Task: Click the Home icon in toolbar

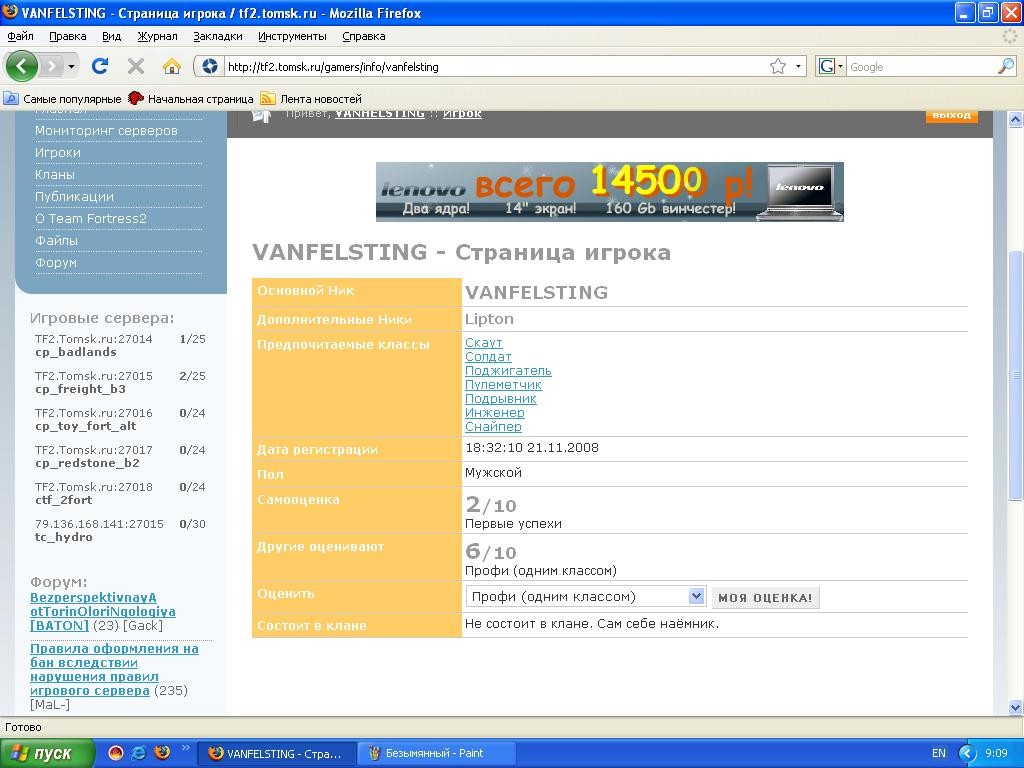Action: point(172,67)
